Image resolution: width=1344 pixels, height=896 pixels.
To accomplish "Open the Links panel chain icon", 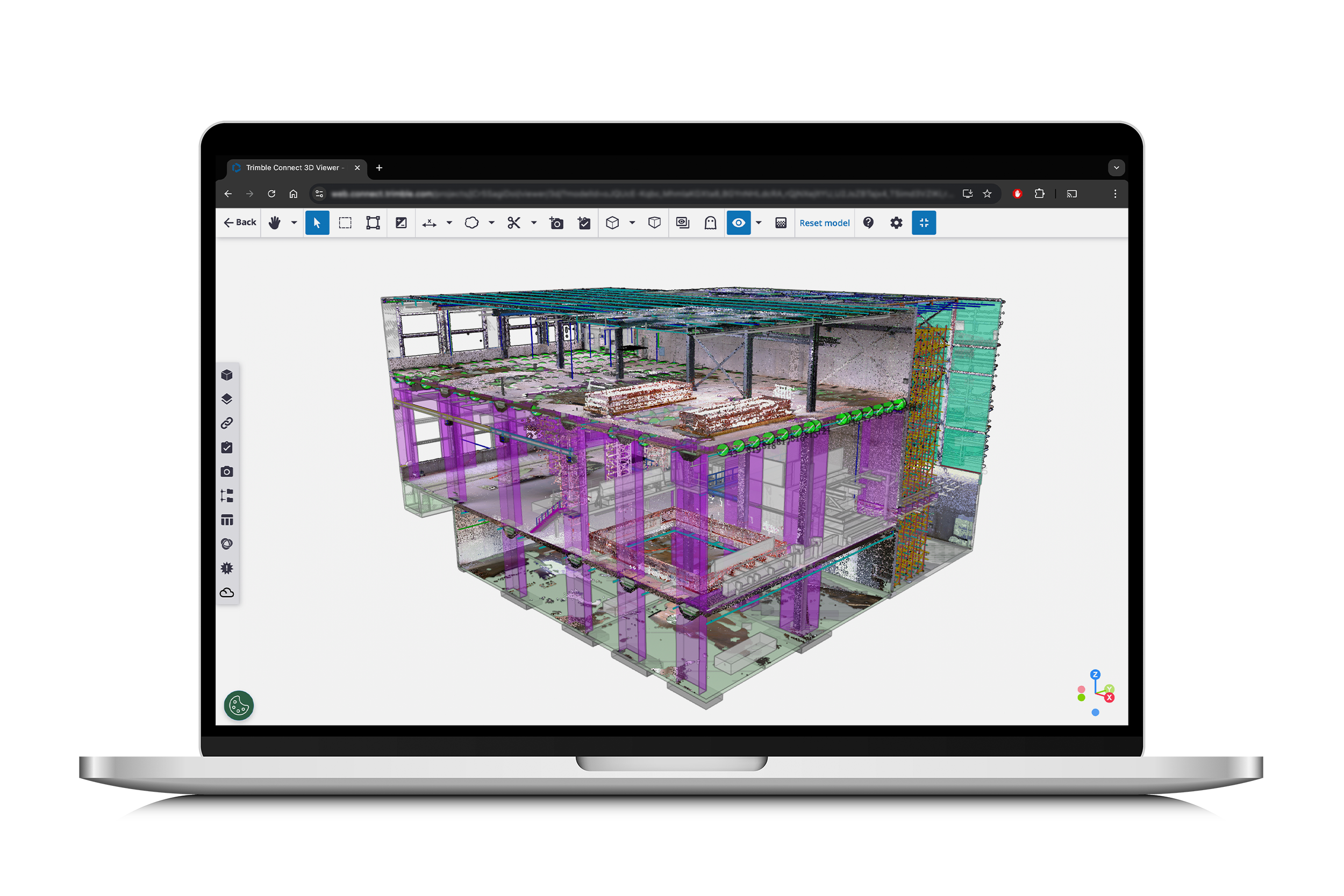I will (x=227, y=424).
